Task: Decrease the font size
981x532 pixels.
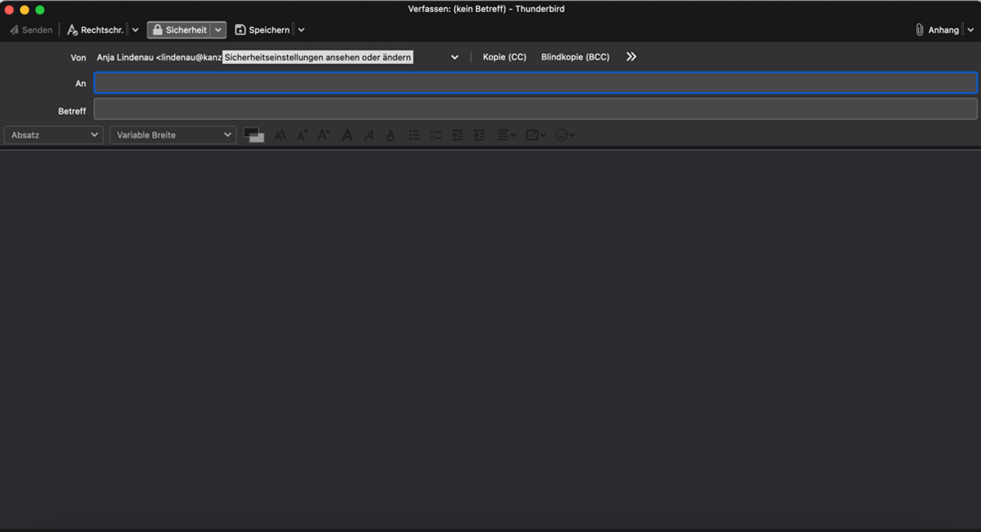Action: click(302, 135)
